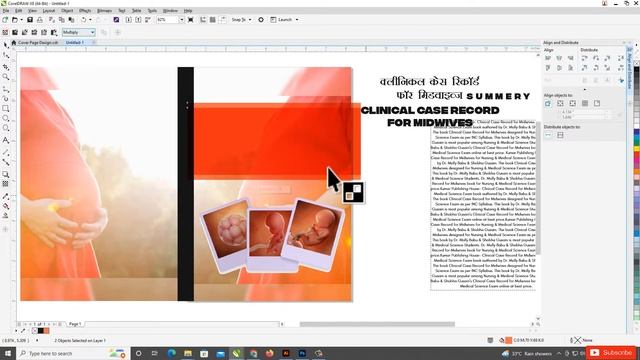The width and height of the screenshot is (640, 360).
Task: Click the Export icon in the toolbar
Action: (x=138, y=20)
